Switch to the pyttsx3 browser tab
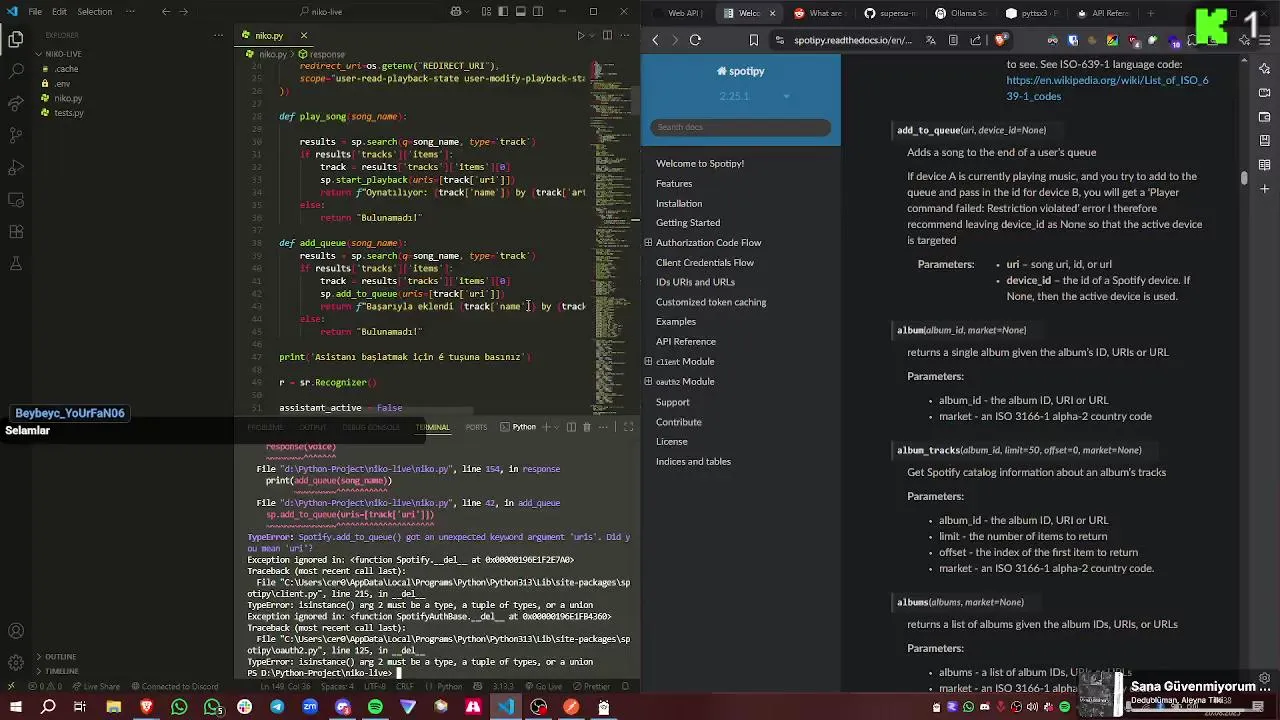Viewport: 1280px width, 720px height. coord(1033,13)
